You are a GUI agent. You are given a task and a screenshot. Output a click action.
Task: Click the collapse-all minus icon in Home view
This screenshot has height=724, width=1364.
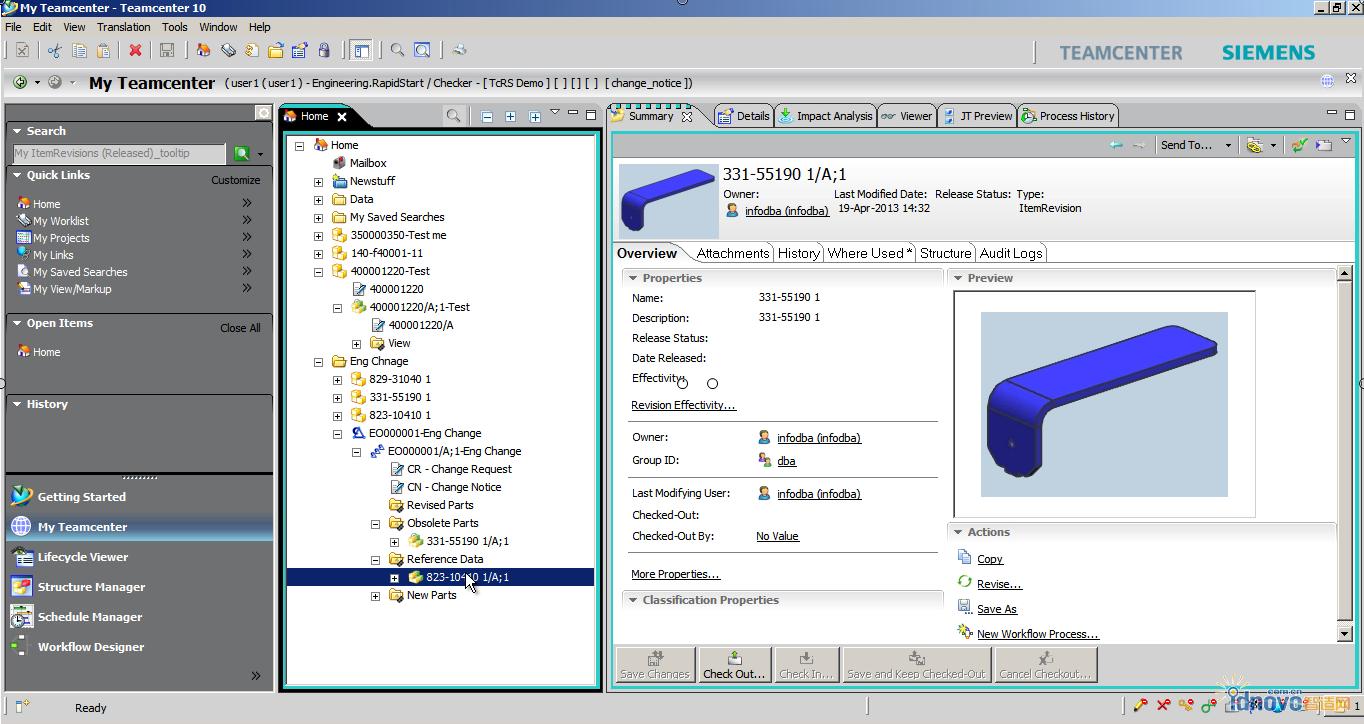point(486,116)
